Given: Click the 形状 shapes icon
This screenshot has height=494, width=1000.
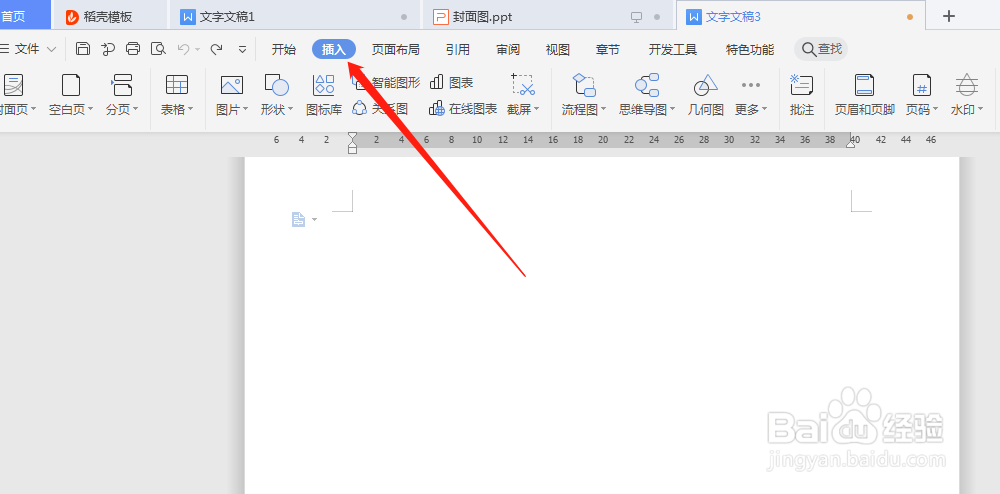Looking at the screenshot, I should (x=276, y=85).
